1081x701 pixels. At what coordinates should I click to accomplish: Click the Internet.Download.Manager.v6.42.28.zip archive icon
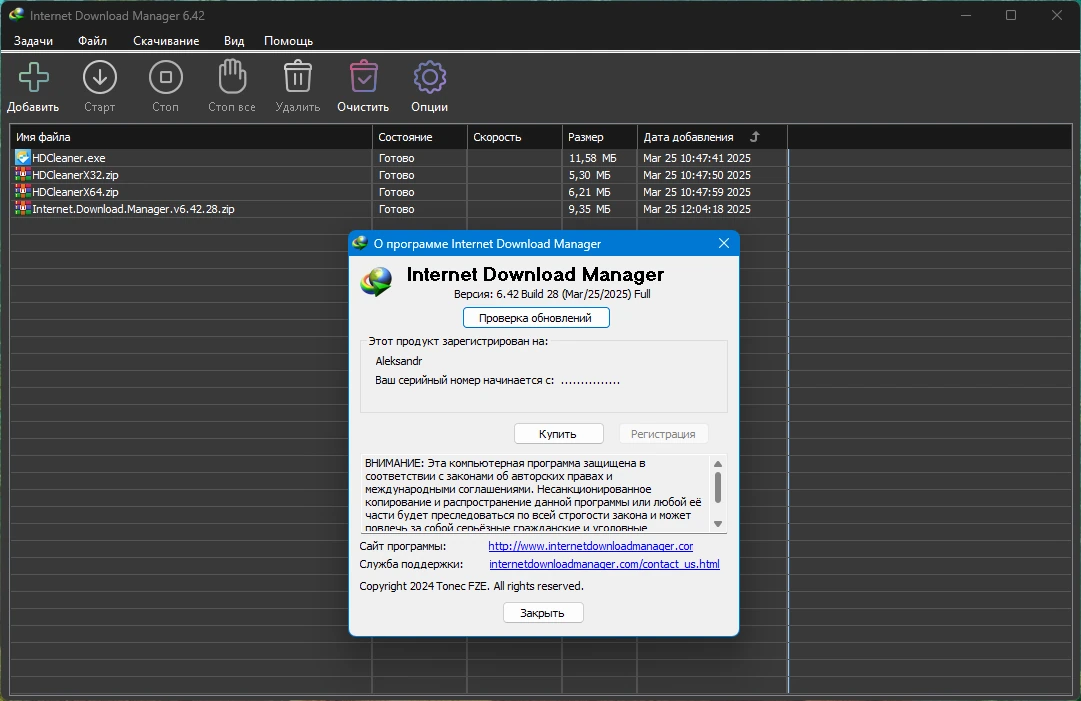point(23,208)
